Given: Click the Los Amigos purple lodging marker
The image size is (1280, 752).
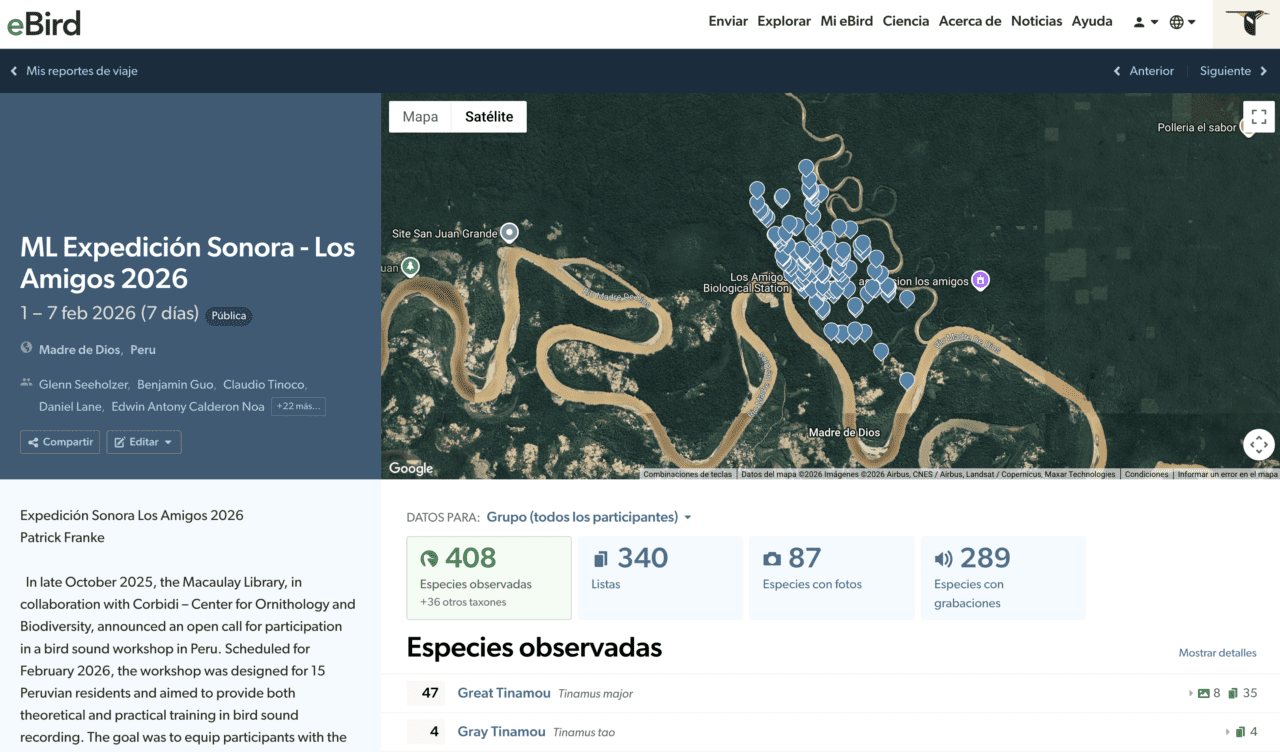Looking at the screenshot, I should (980, 281).
